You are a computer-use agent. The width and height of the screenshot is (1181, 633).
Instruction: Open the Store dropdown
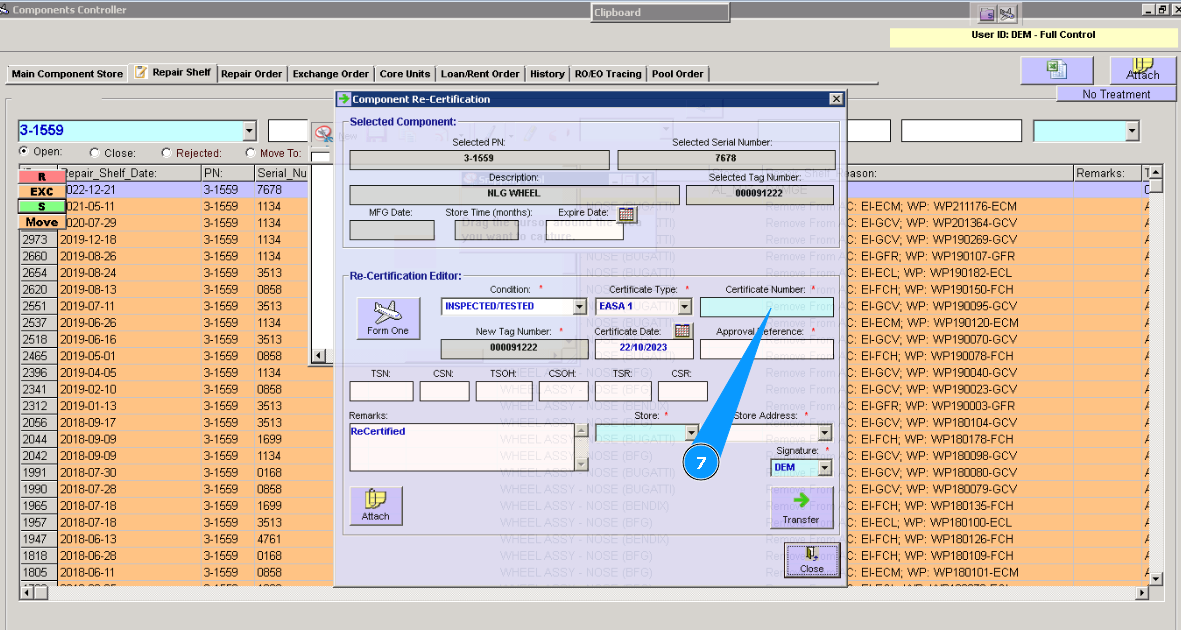click(691, 433)
